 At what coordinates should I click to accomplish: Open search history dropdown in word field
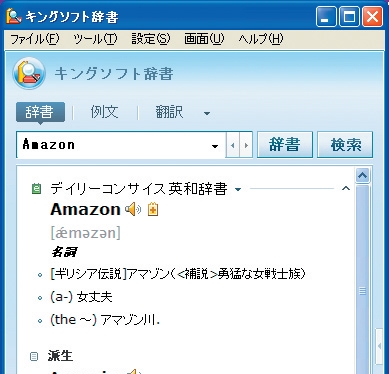[x=215, y=146]
